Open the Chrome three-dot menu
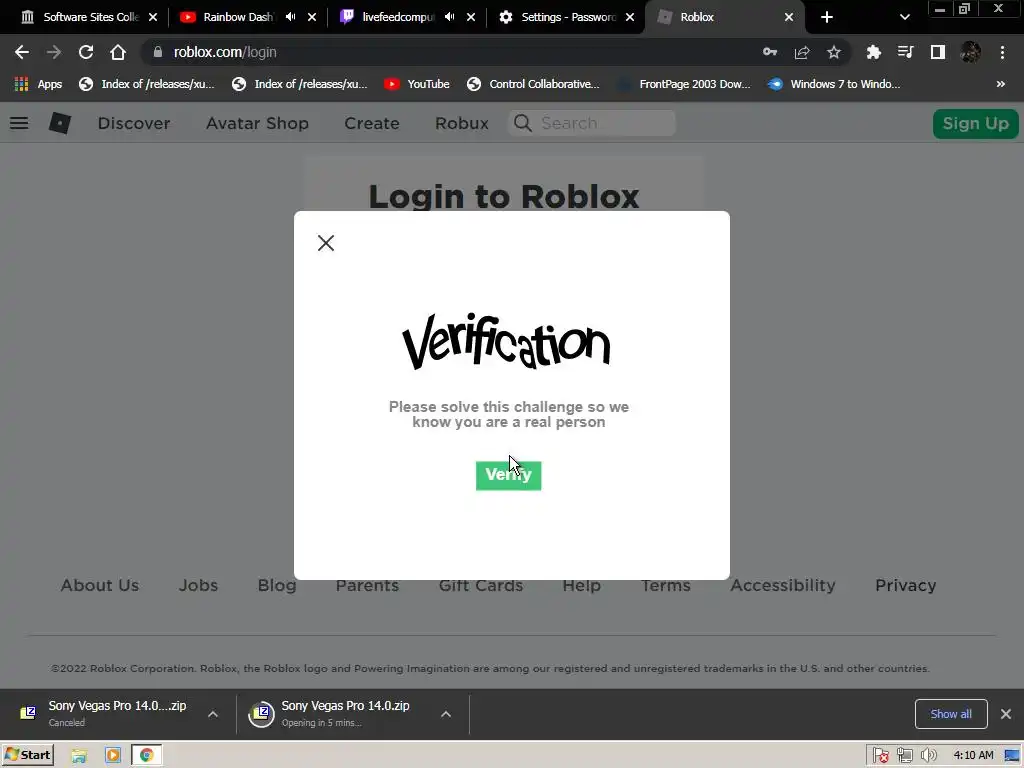Viewport: 1024px width, 768px height. [1002, 52]
